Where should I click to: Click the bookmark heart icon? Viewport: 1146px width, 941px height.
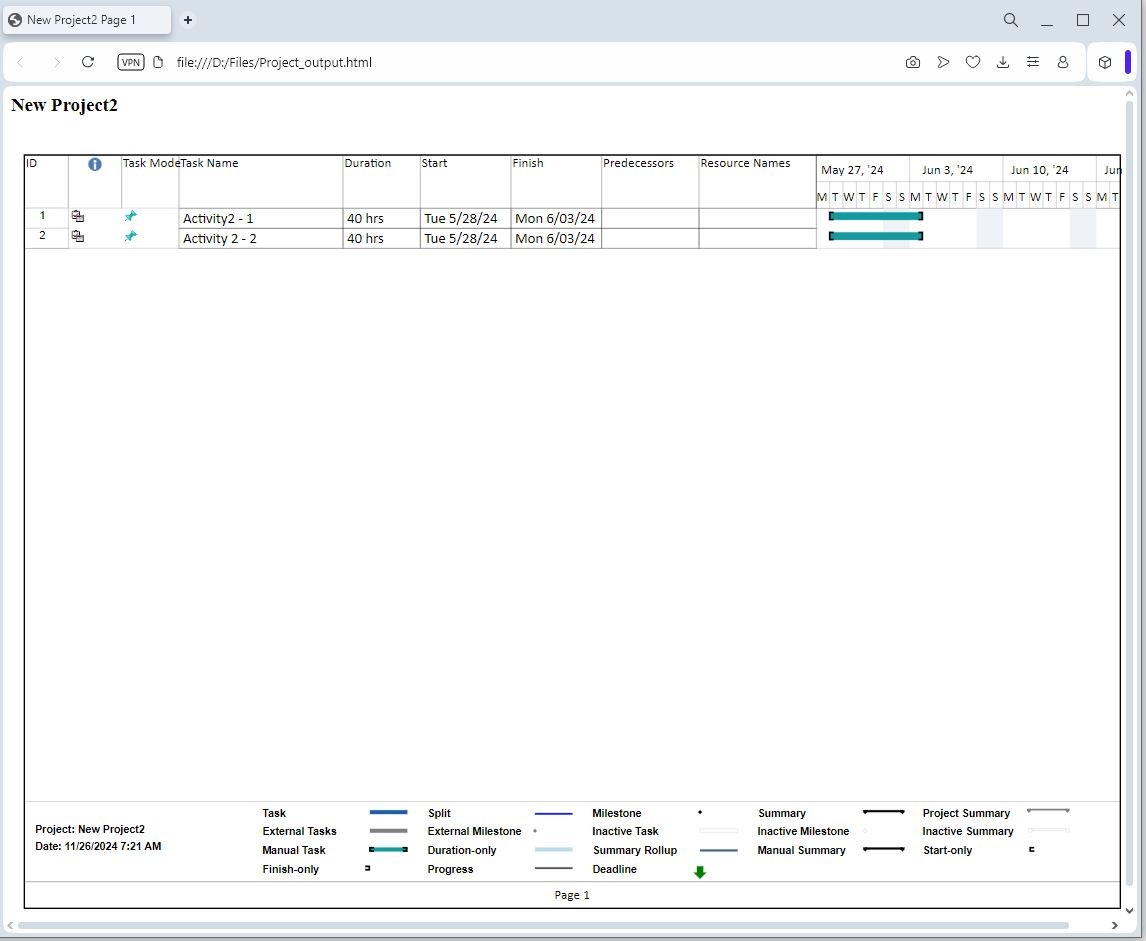coord(973,62)
